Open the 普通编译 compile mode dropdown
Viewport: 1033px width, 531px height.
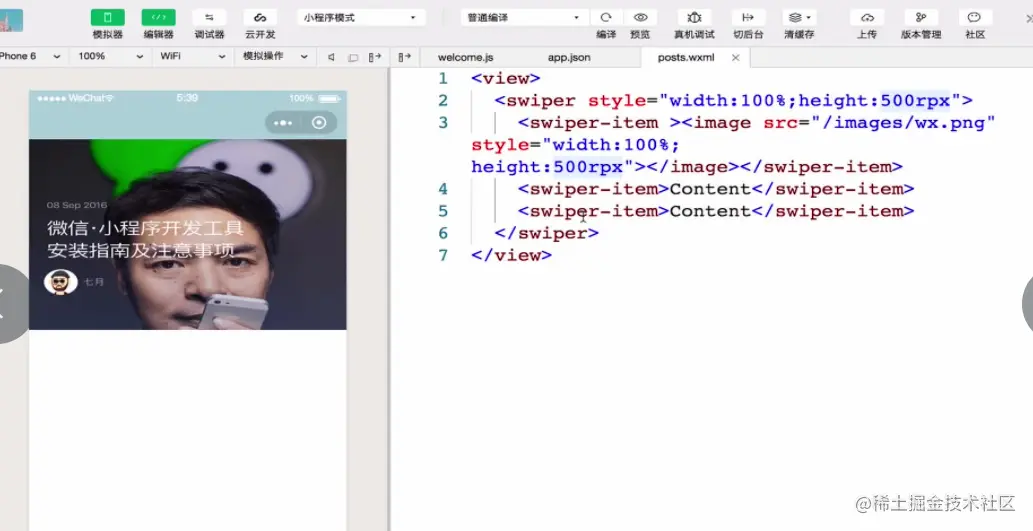524,18
